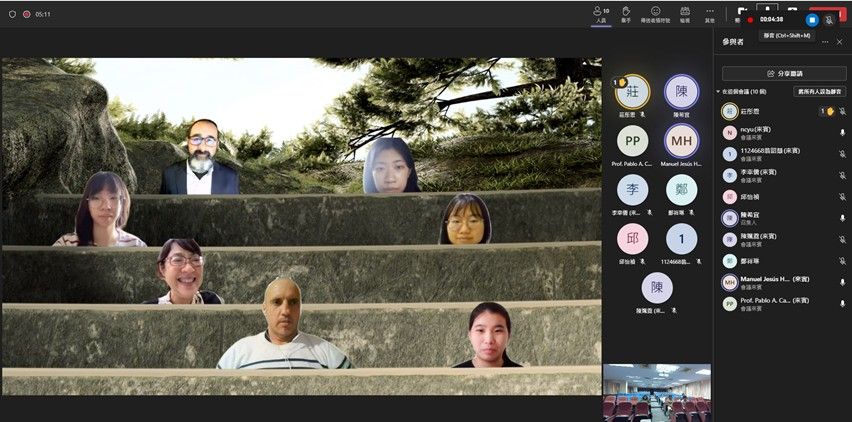Screen dimensions: 852x422
Task: Toggle mic icon for 莊彤恩 in list
Action: point(842,111)
